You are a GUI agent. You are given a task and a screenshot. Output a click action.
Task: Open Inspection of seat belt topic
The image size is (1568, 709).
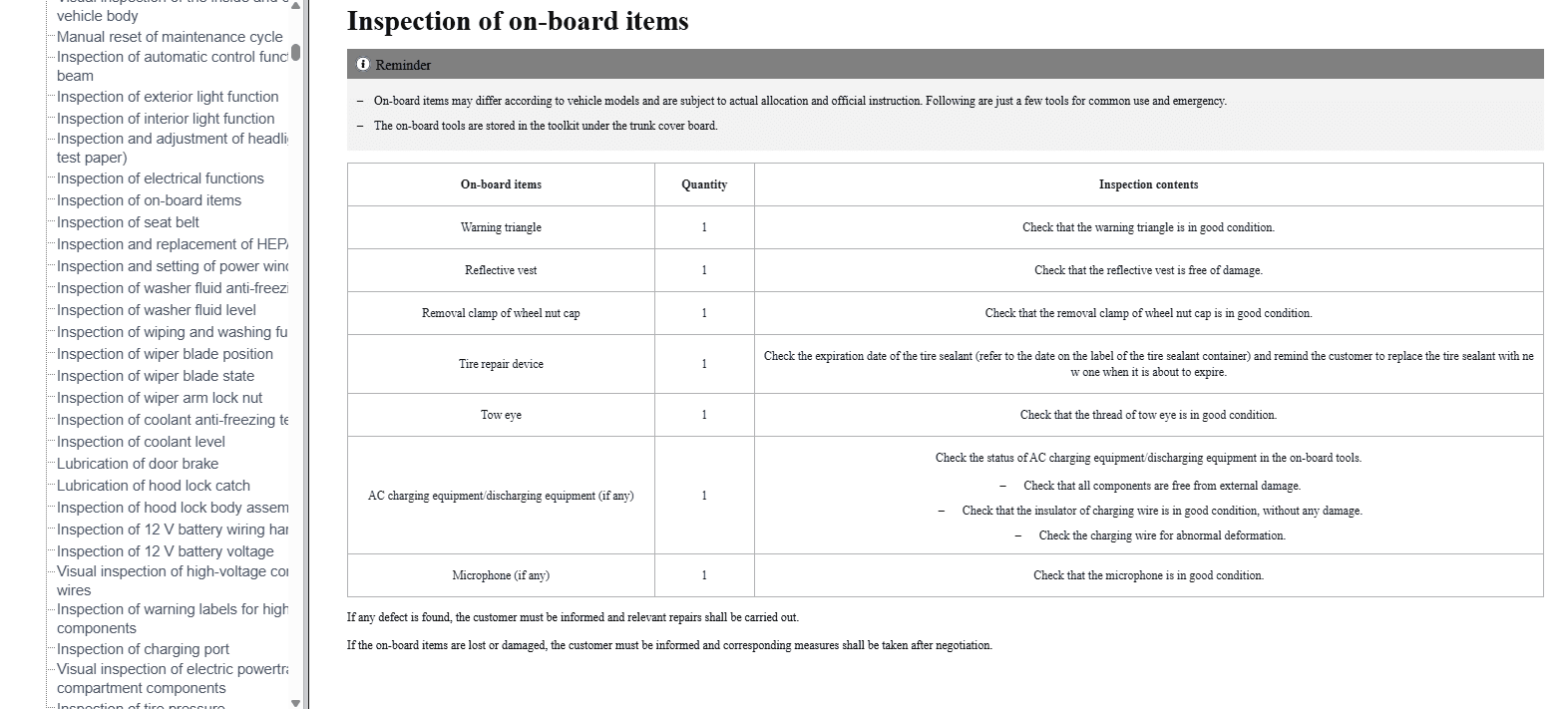click(x=128, y=222)
